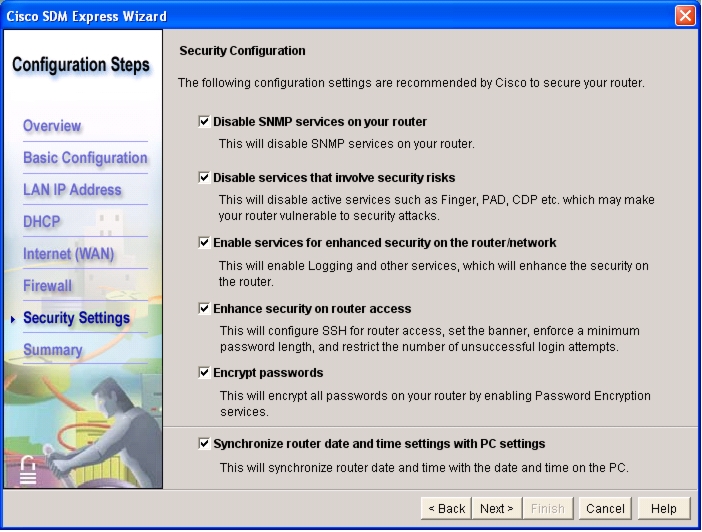Select the DHCP step

point(42,222)
